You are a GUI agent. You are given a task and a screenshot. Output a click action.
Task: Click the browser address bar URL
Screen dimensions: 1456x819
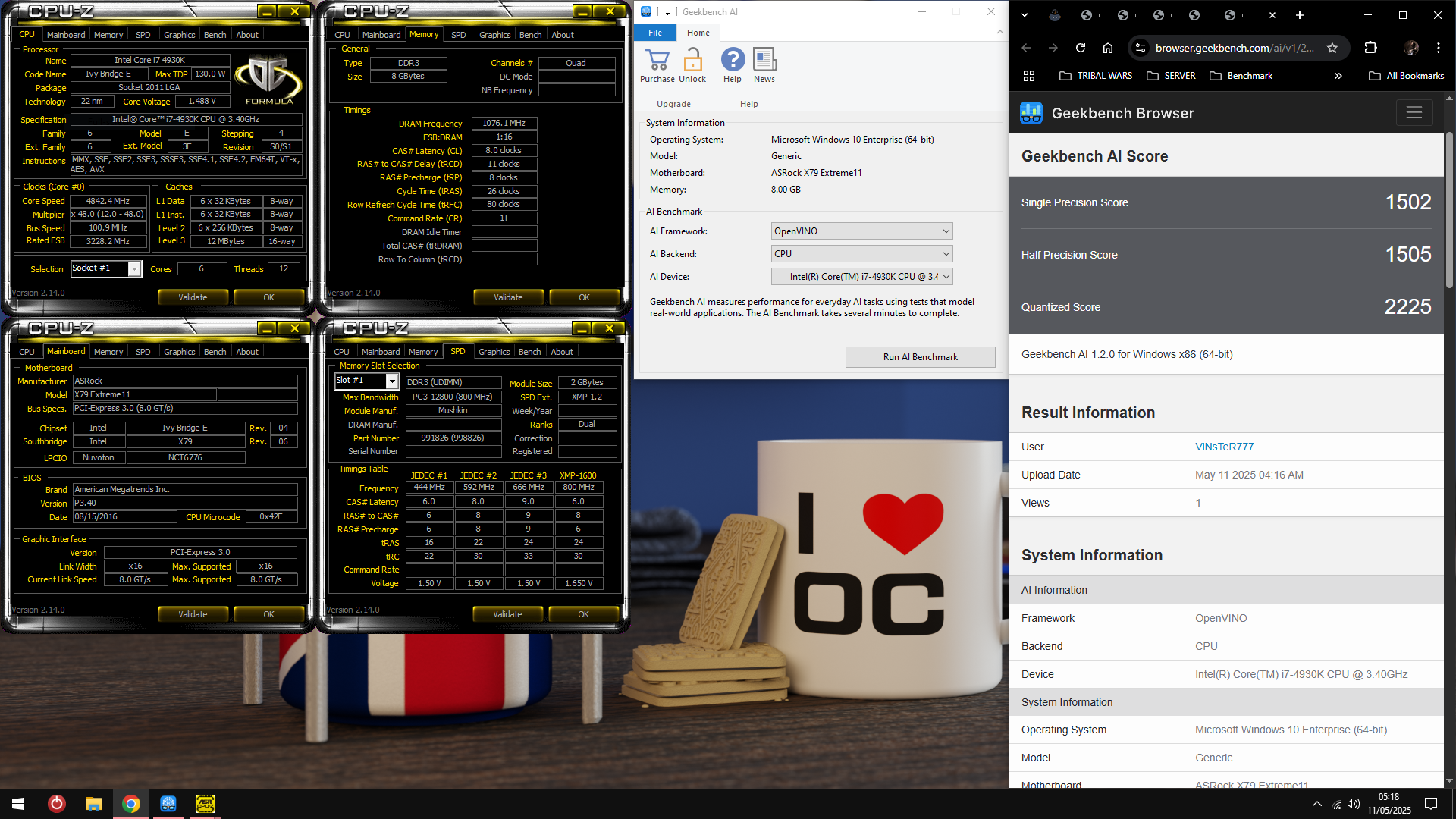(1235, 48)
